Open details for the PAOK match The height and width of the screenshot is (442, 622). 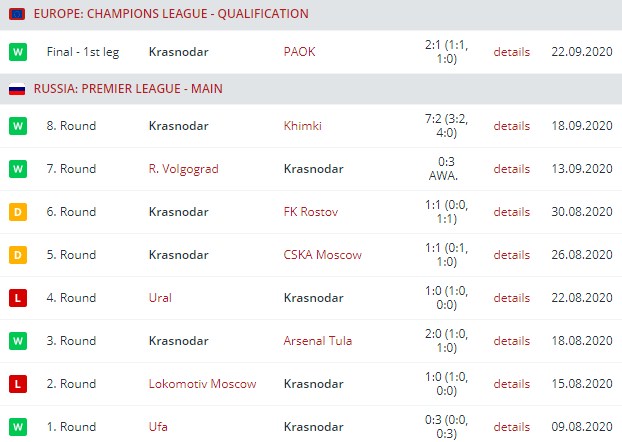tap(511, 51)
